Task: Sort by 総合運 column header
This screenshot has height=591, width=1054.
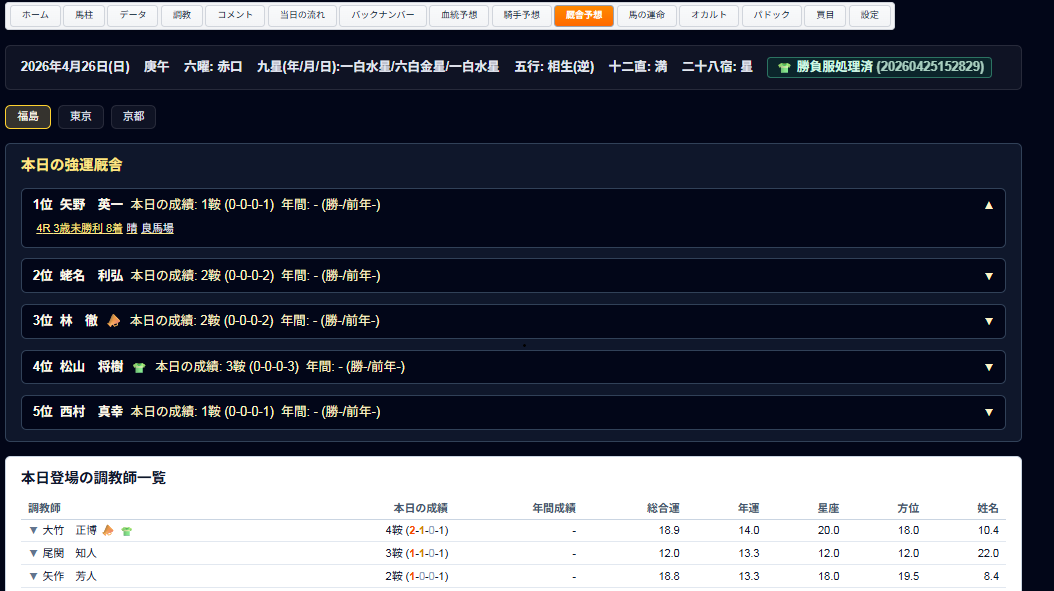Action: [663, 508]
